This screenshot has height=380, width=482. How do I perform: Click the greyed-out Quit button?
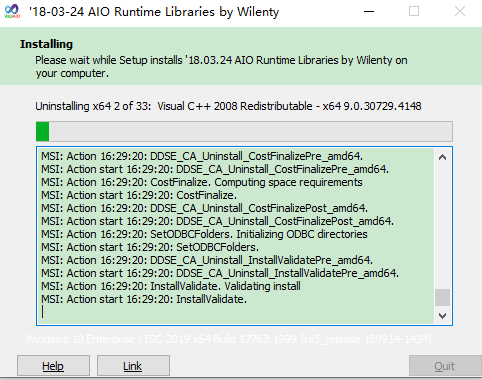pyautogui.click(x=445, y=366)
